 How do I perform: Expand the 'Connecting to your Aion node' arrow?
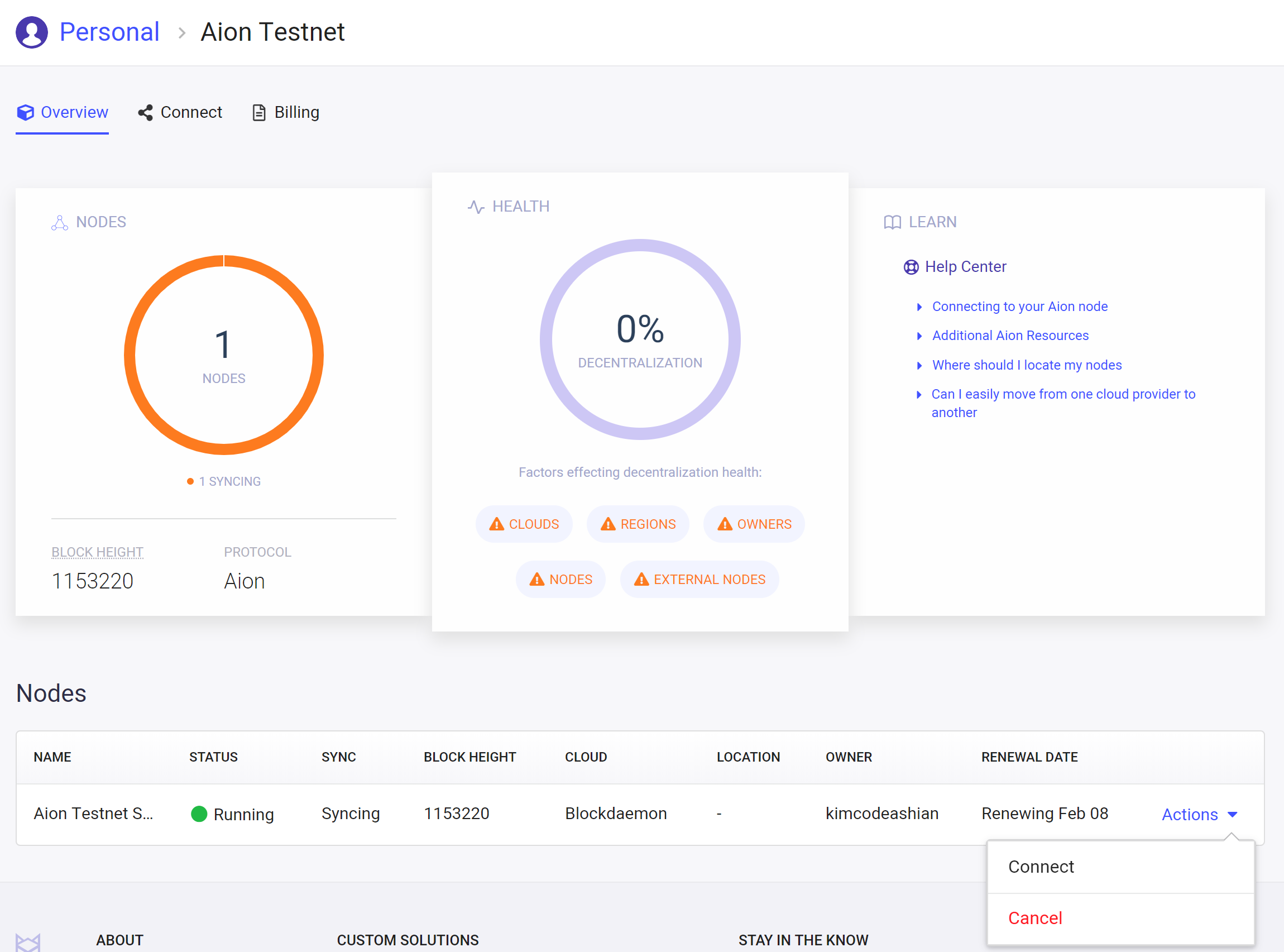point(919,307)
